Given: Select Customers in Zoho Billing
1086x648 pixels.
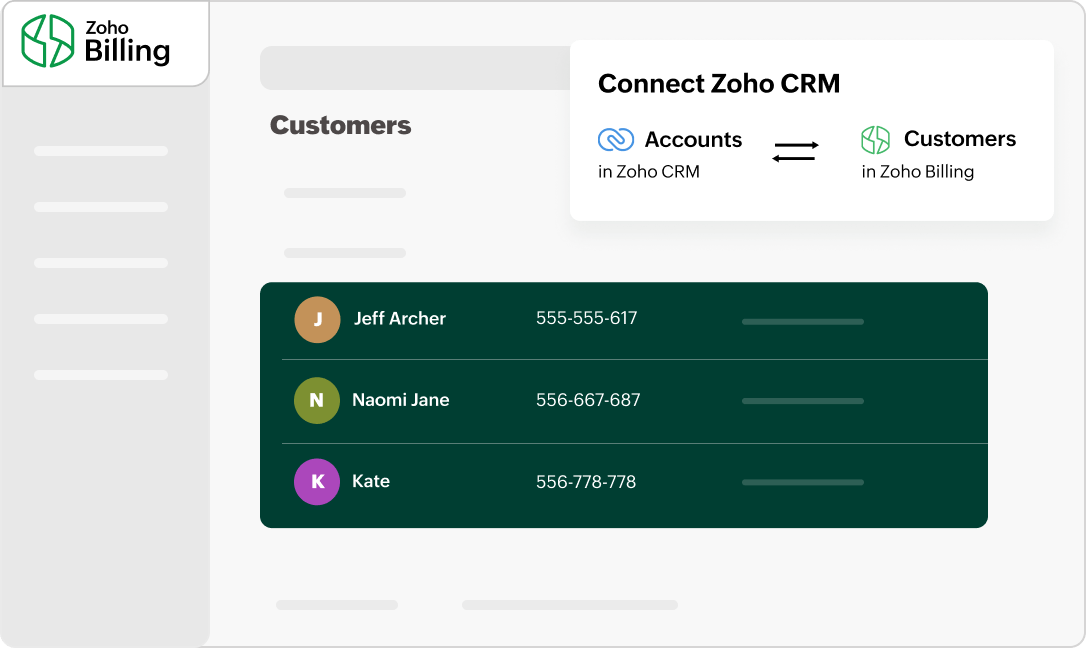Looking at the screenshot, I should tap(959, 139).
